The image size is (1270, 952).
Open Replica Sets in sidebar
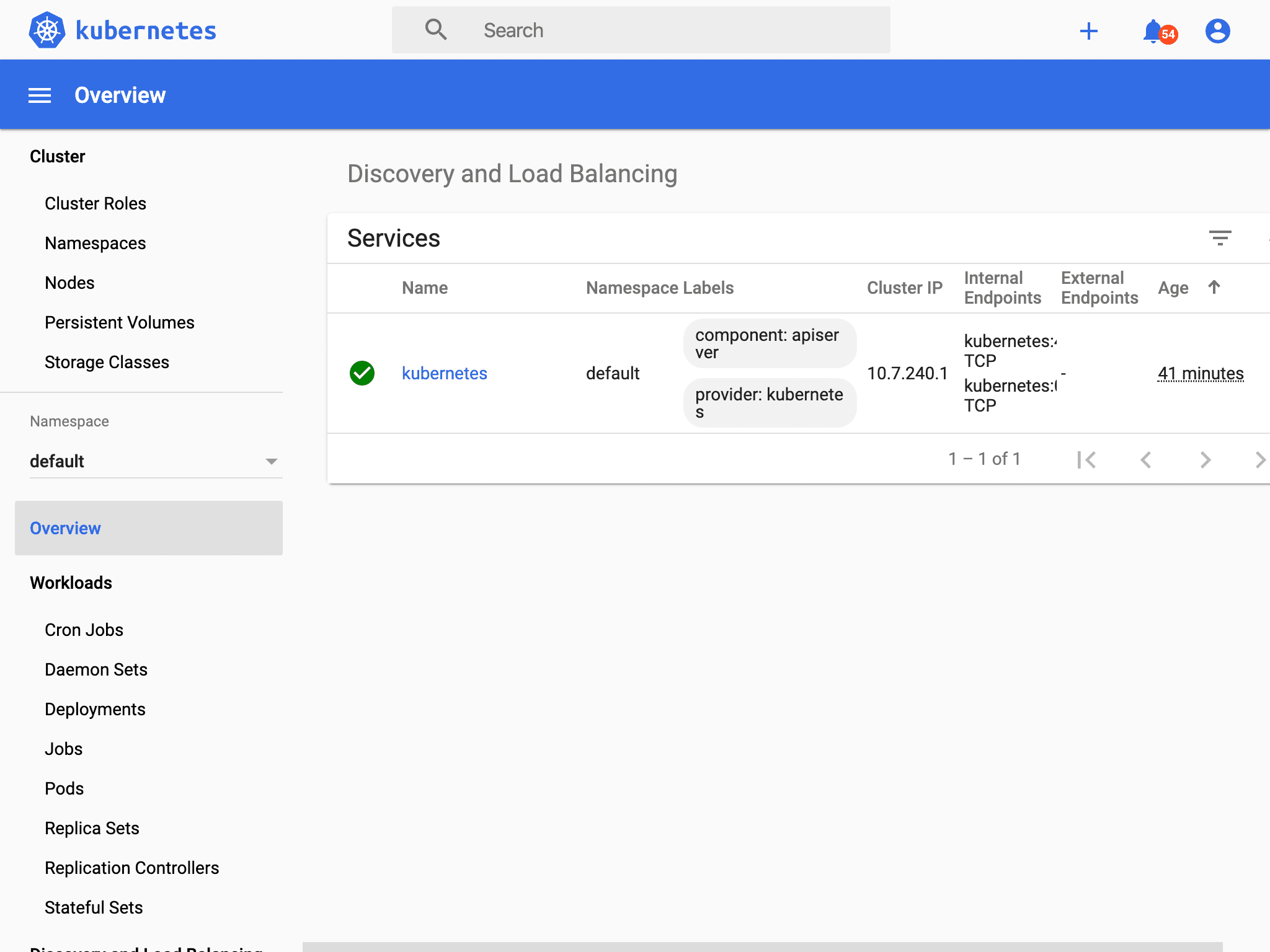pos(92,828)
